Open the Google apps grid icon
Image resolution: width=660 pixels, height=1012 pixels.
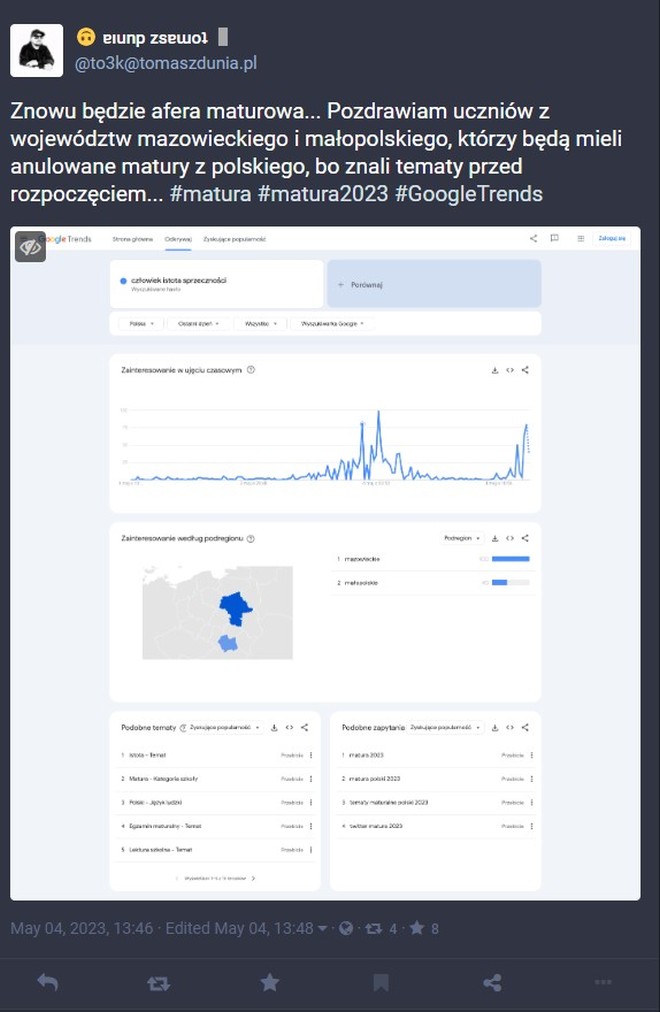click(x=581, y=239)
